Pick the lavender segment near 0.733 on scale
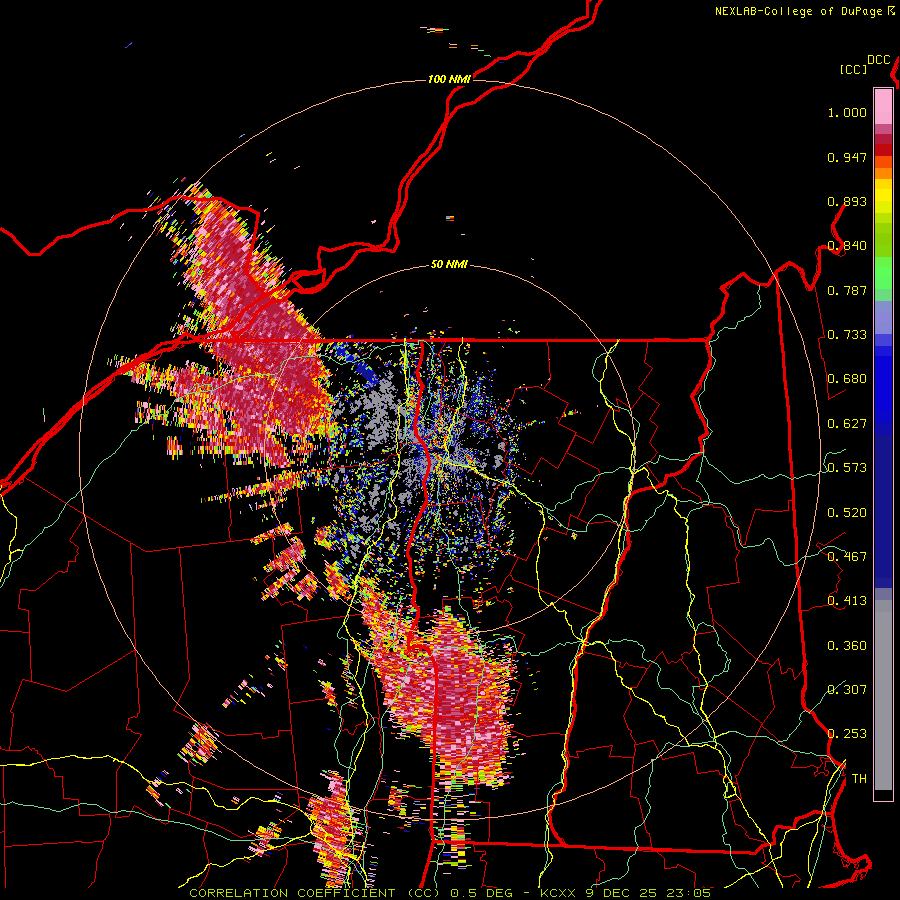900x900 pixels. pyautogui.click(x=883, y=317)
